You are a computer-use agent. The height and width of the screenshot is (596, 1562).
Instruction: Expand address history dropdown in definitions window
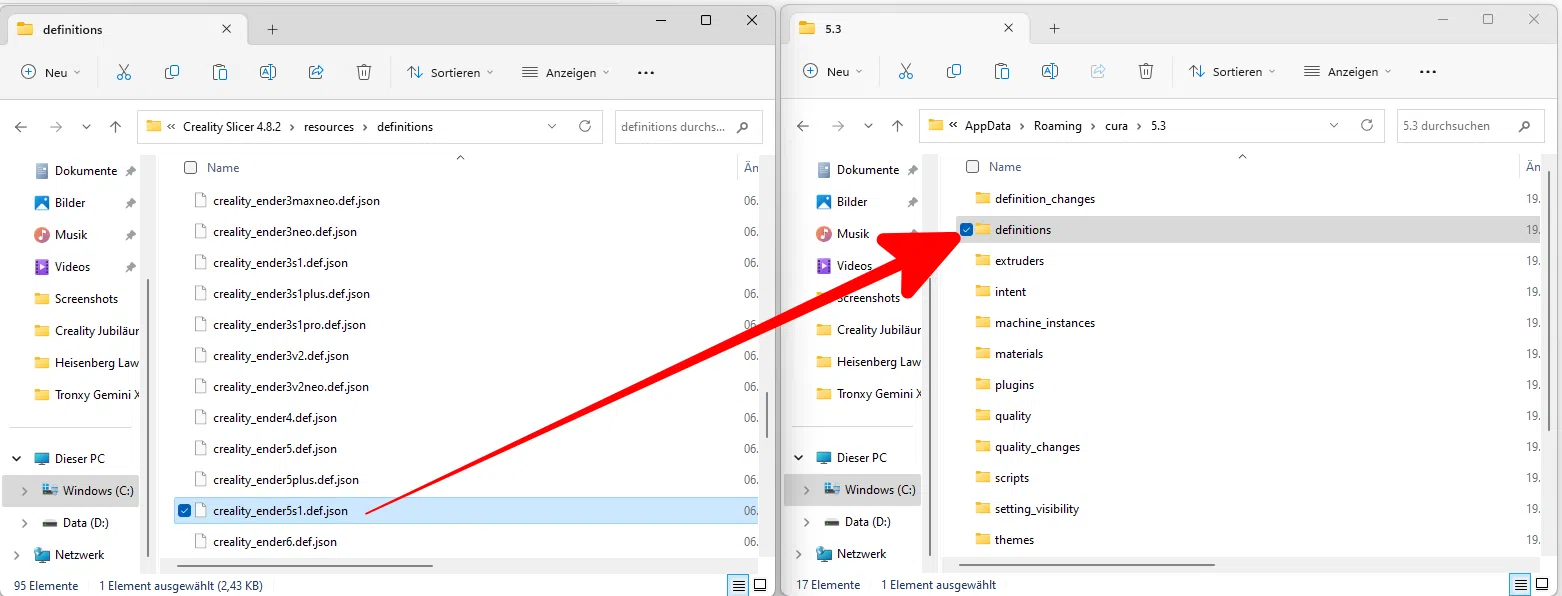click(552, 127)
